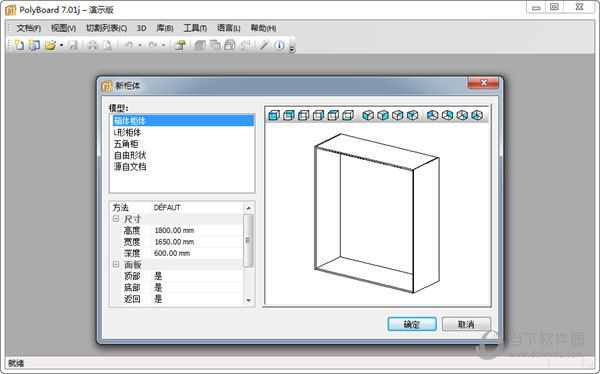Viewport: 600px width, 374px height.
Task: Click the 方法 DÉFAUT value
Action: point(167,207)
